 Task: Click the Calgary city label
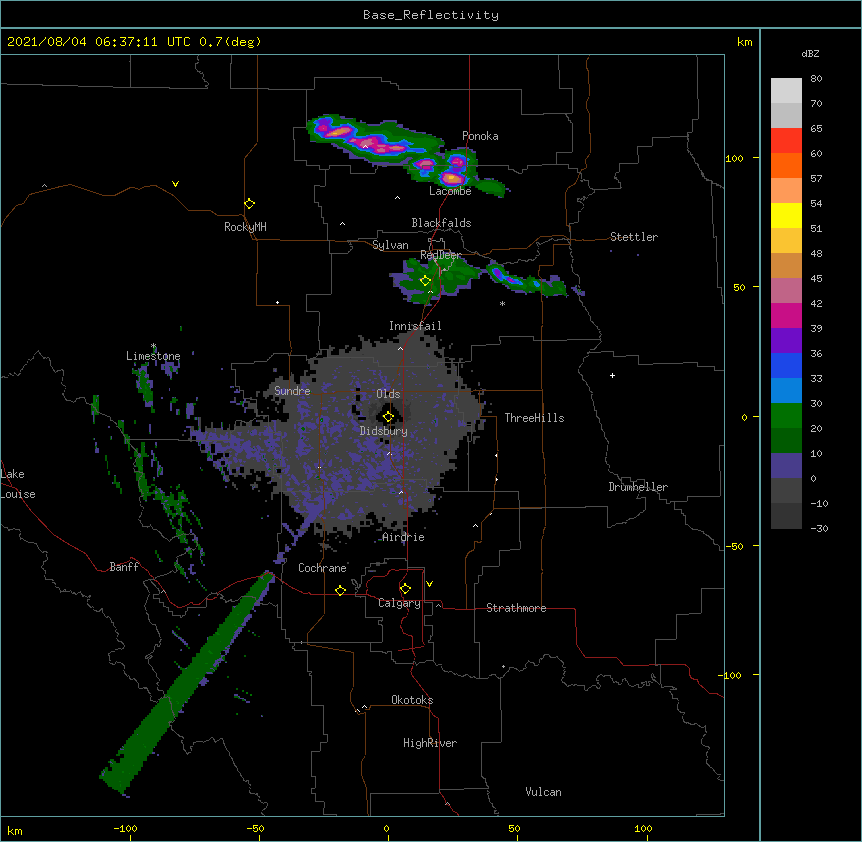point(399,603)
